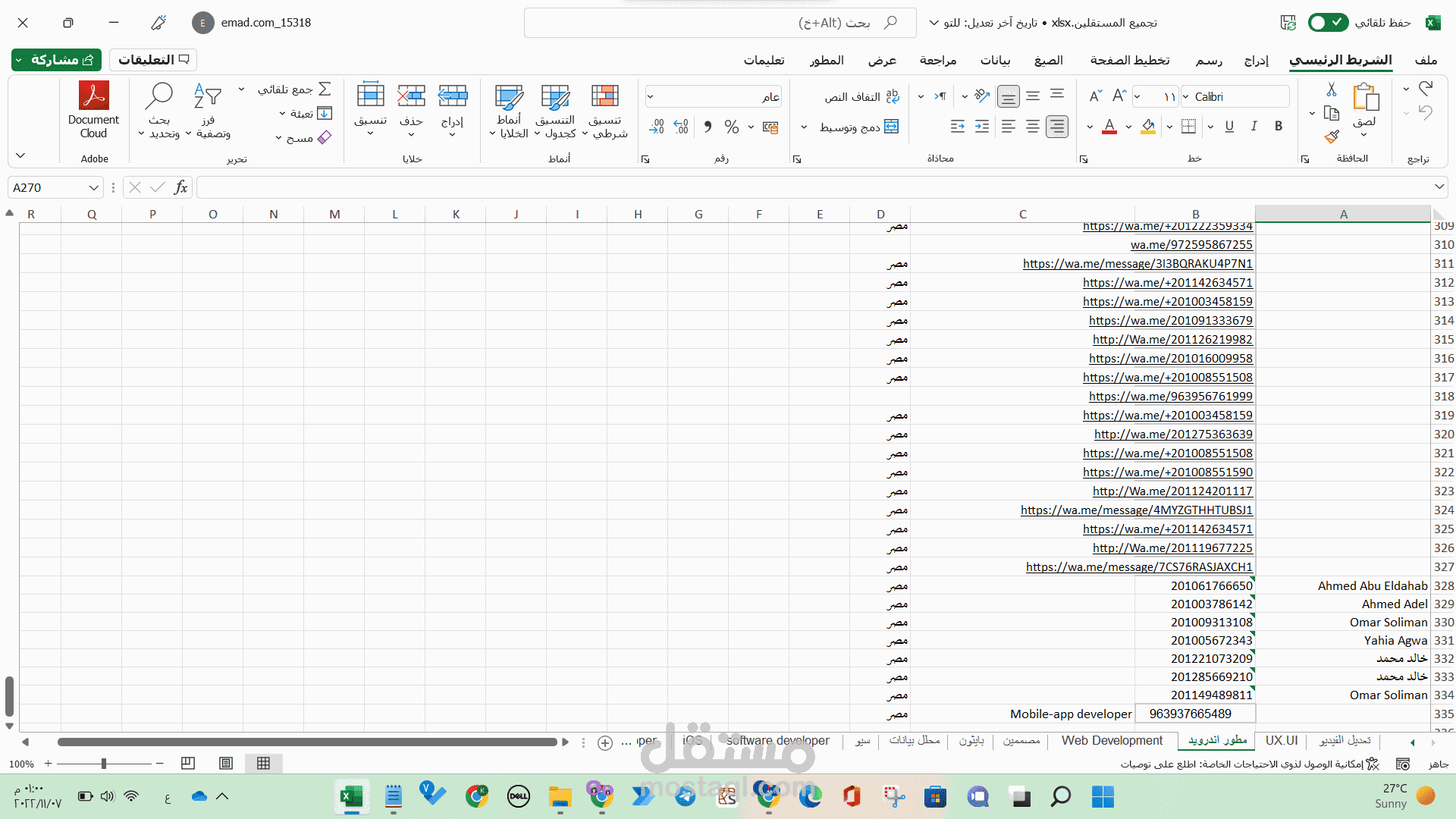
Task: Toggle the AutoSave switch
Action: (1327, 23)
